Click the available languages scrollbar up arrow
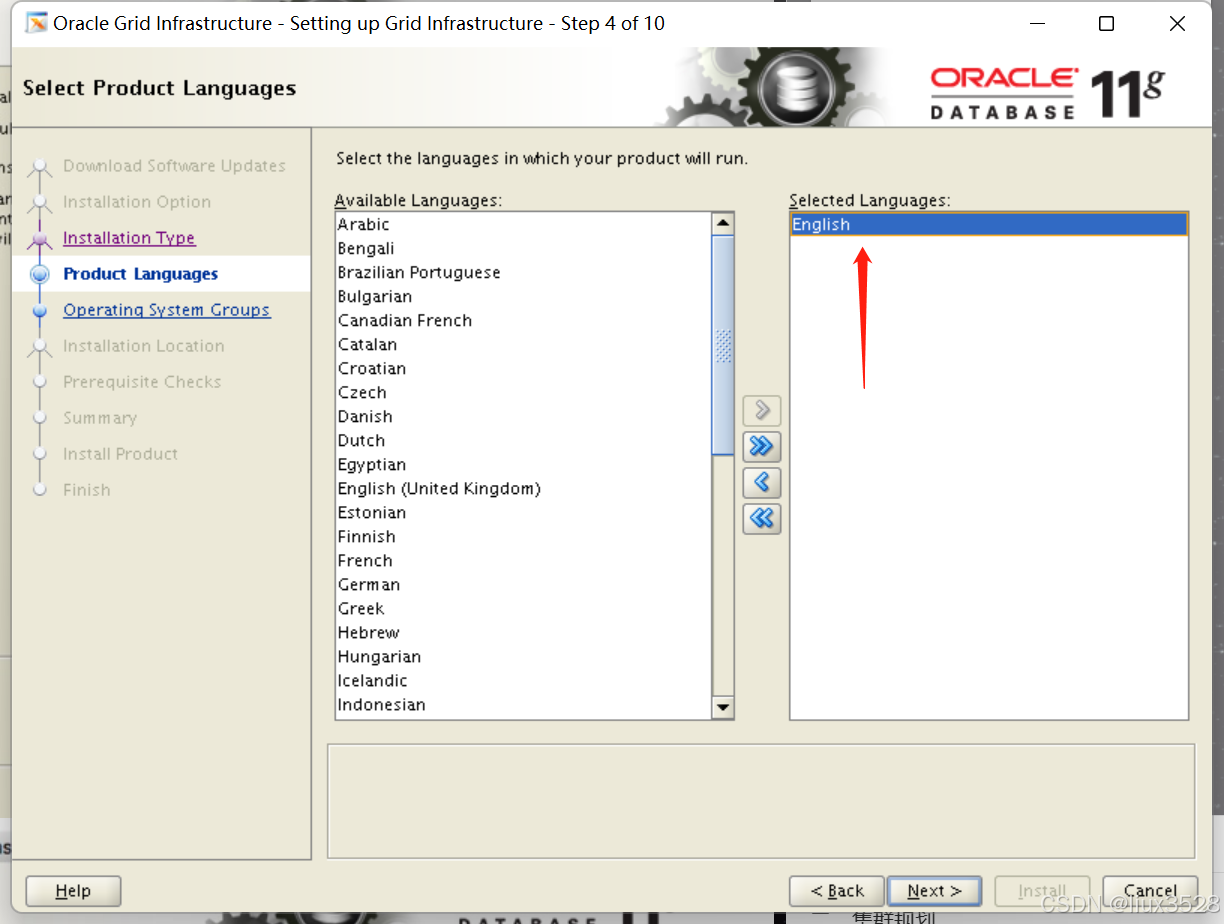The height and width of the screenshot is (924, 1224). click(723, 224)
